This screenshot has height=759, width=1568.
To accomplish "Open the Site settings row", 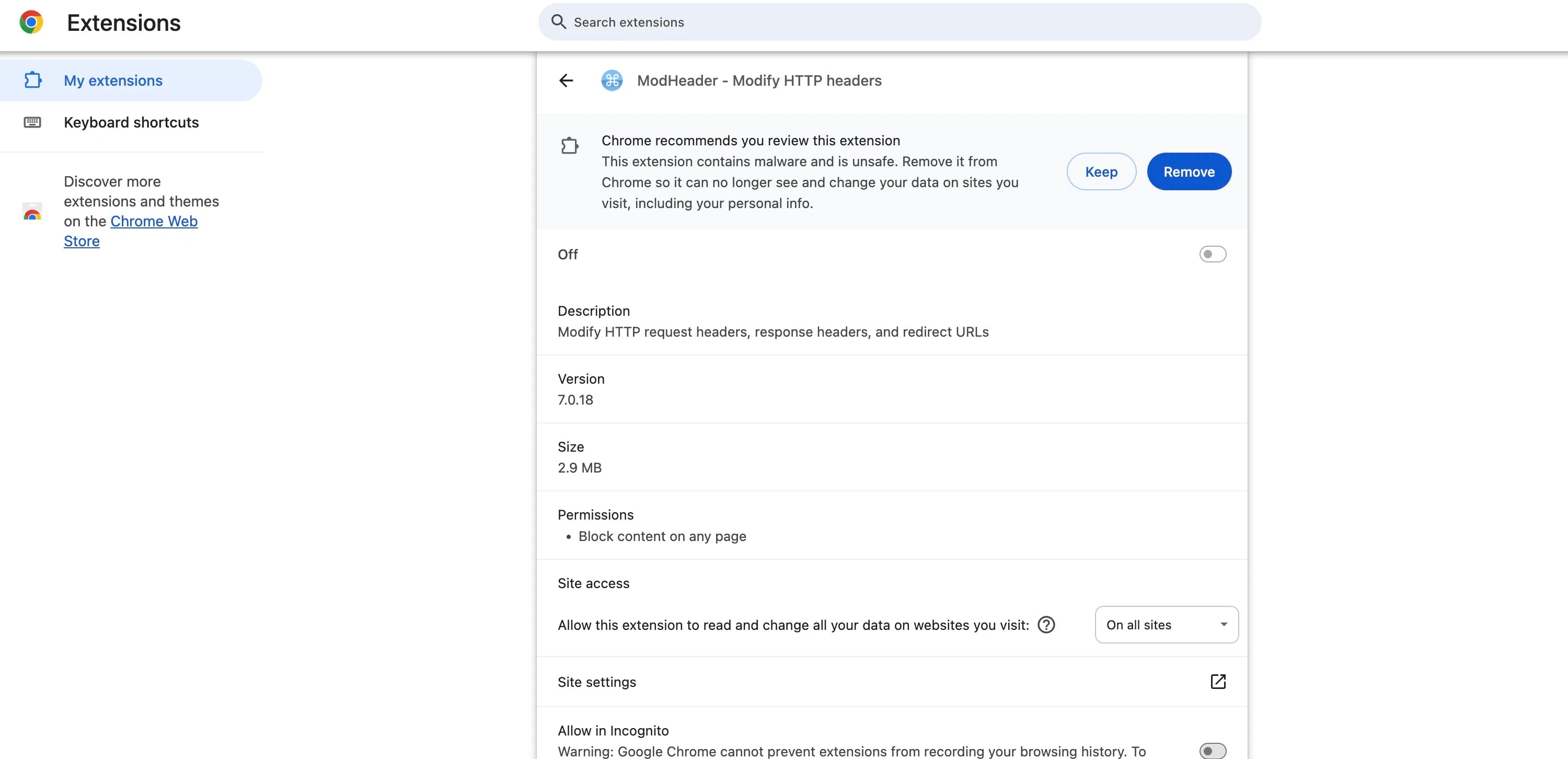I will 891,682.
